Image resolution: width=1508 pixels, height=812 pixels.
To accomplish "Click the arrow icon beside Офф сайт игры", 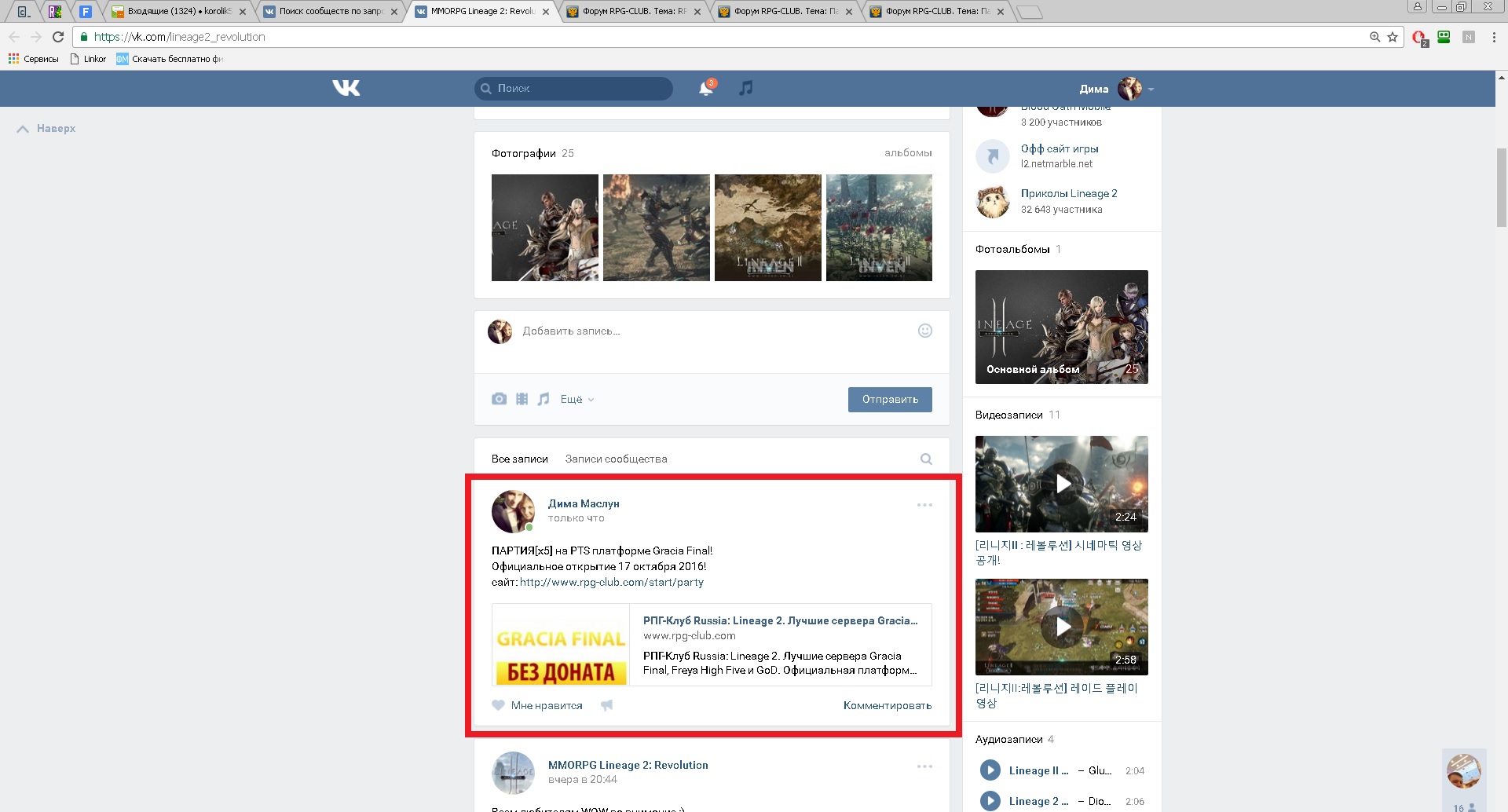I will (993, 156).
